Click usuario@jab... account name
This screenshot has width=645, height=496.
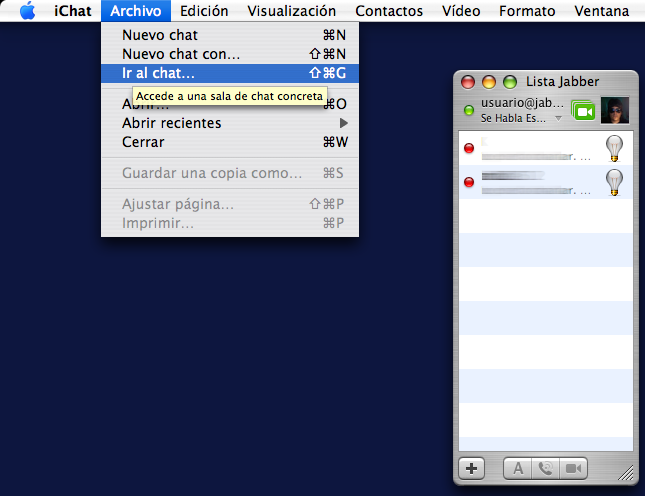click(x=522, y=102)
